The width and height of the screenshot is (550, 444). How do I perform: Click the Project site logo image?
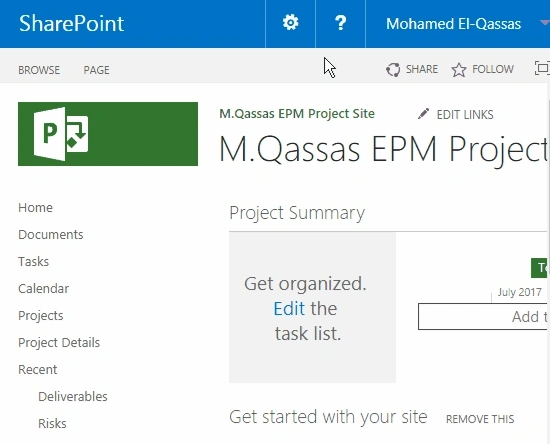point(108,134)
